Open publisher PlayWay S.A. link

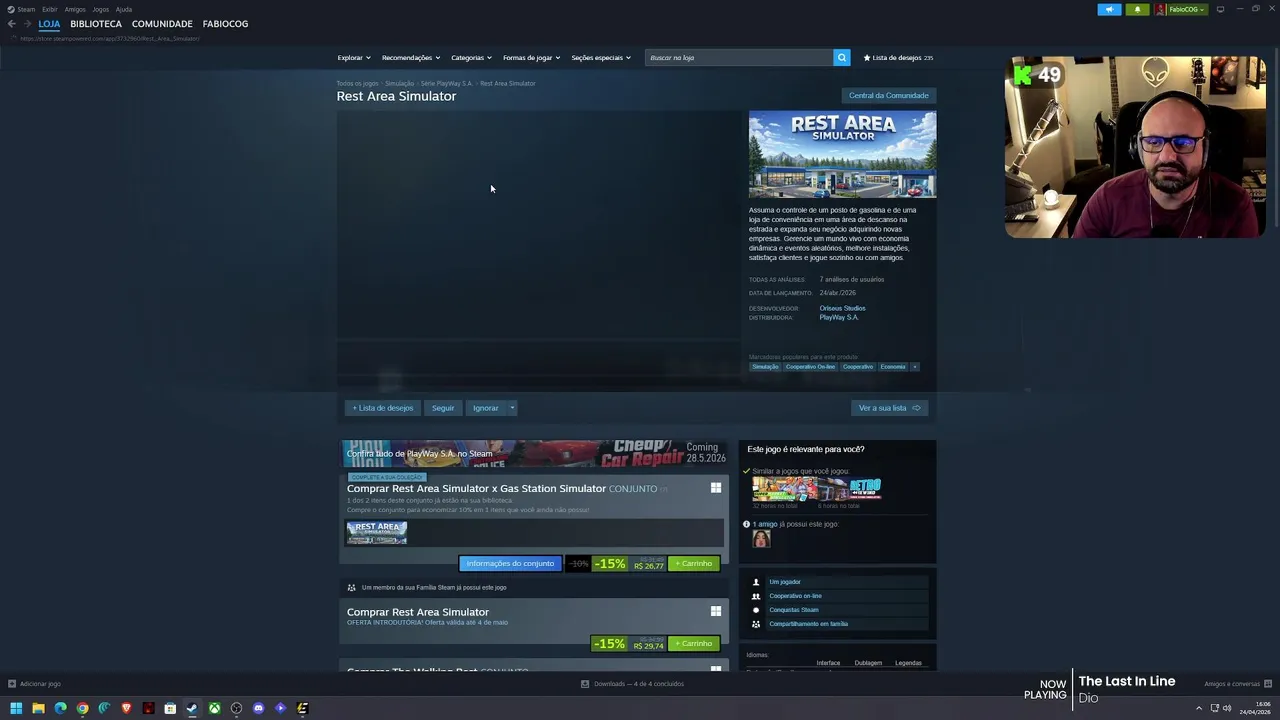(x=839, y=317)
